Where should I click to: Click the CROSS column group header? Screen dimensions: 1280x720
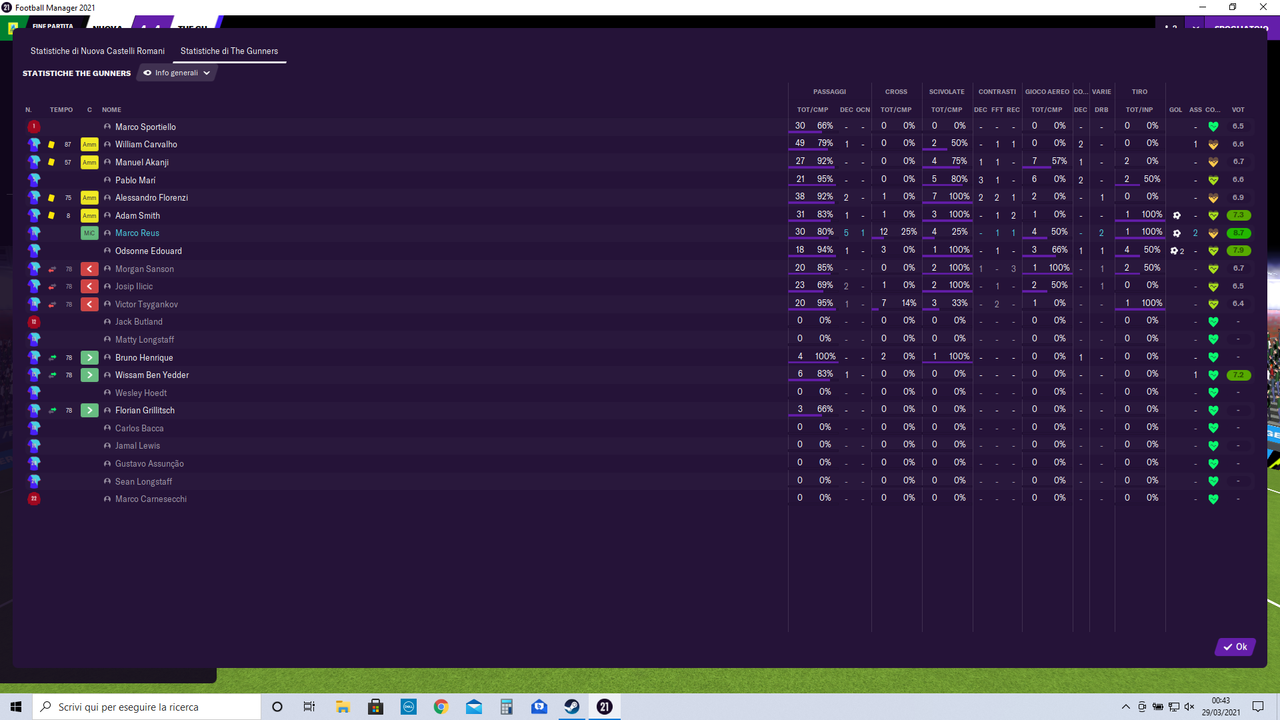pos(896,92)
